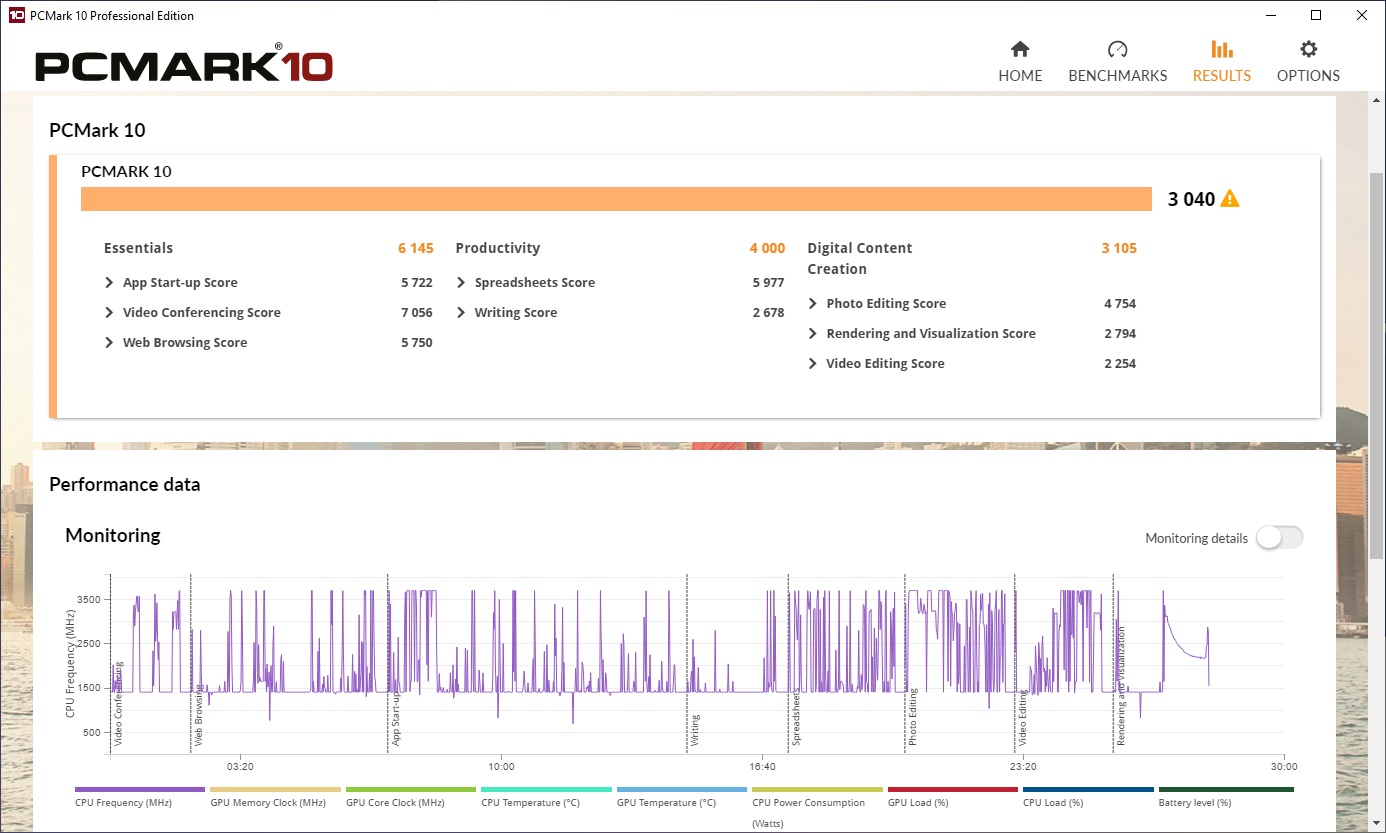Click the Video Editing marker in chart
Image resolution: width=1386 pixels, height=833 pixels.
(1022, 718)
